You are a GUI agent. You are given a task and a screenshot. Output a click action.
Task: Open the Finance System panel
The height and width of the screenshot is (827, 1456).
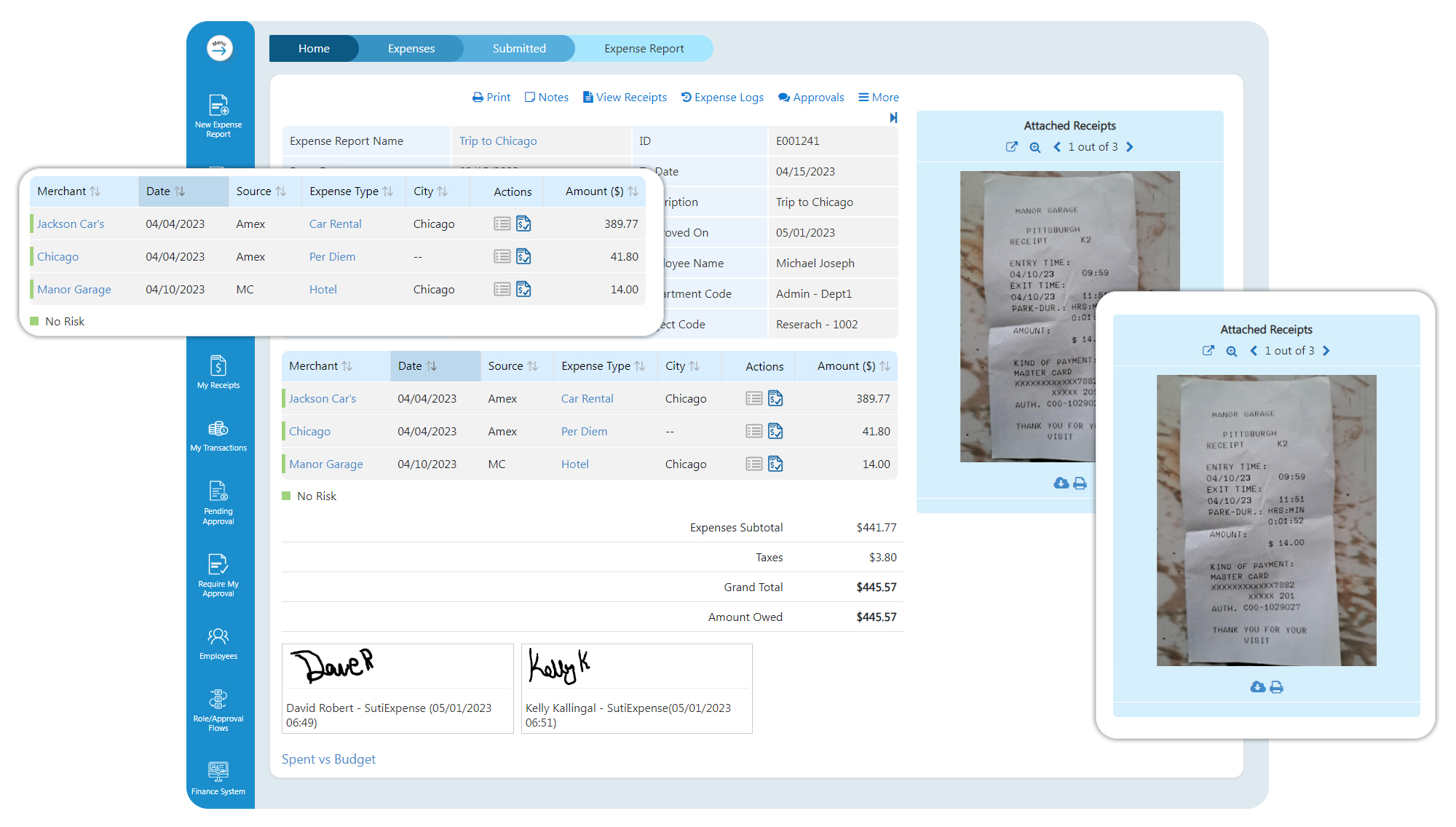(218, 776)
